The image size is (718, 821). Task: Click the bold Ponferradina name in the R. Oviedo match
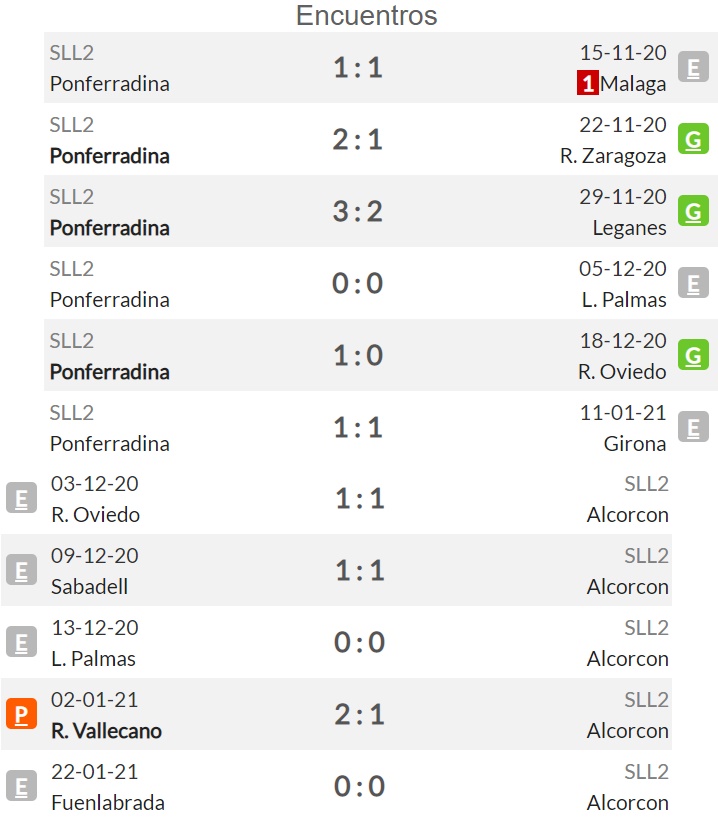point(109,372)
